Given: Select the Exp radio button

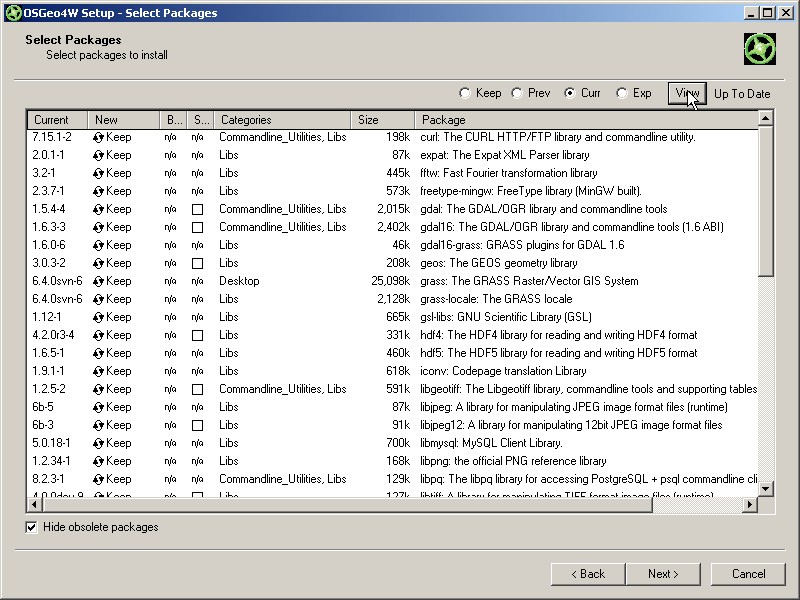Looking at the screenshot, I should 621,93.
